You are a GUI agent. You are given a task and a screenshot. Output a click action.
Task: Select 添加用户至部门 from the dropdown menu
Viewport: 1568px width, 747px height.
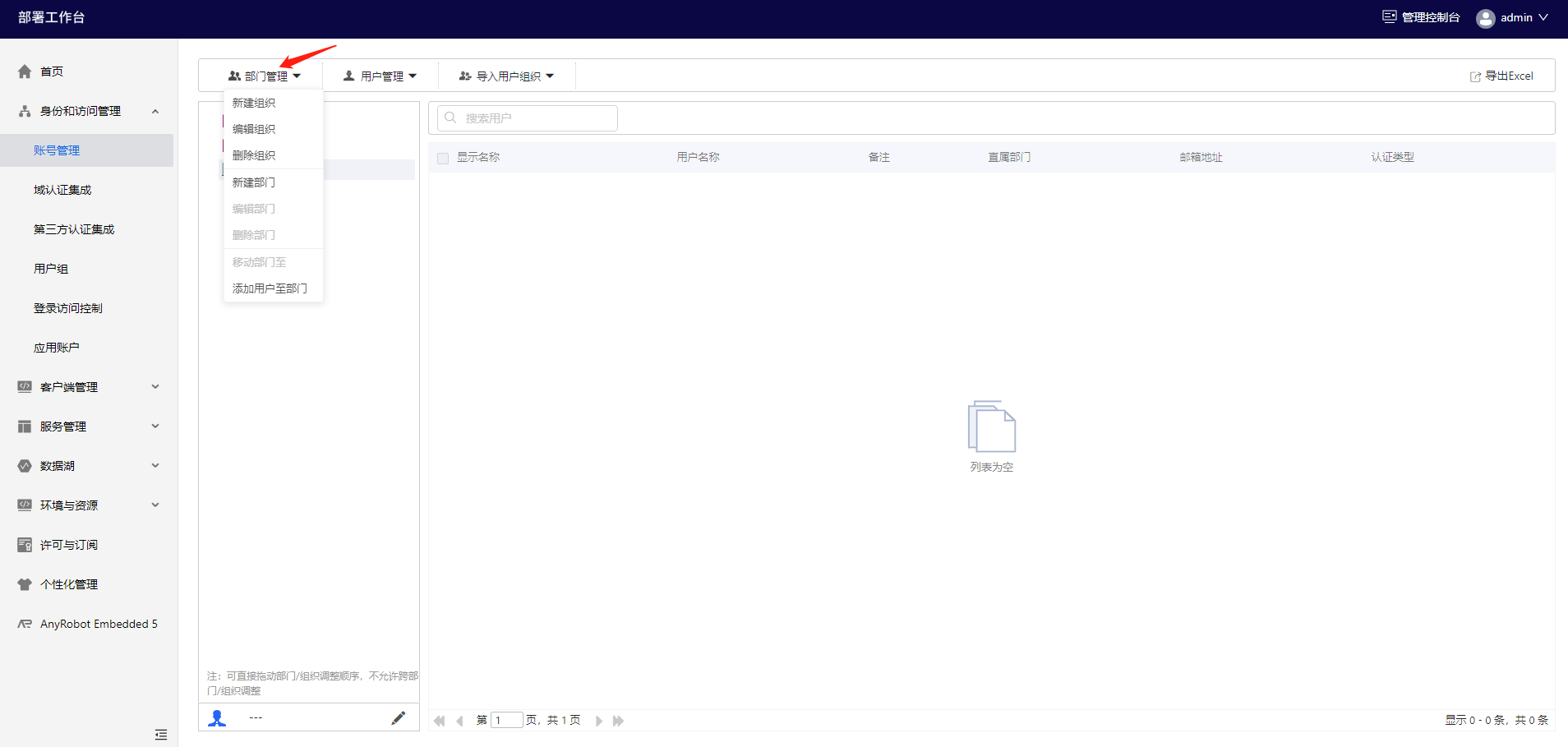click(x=273, y=288)
